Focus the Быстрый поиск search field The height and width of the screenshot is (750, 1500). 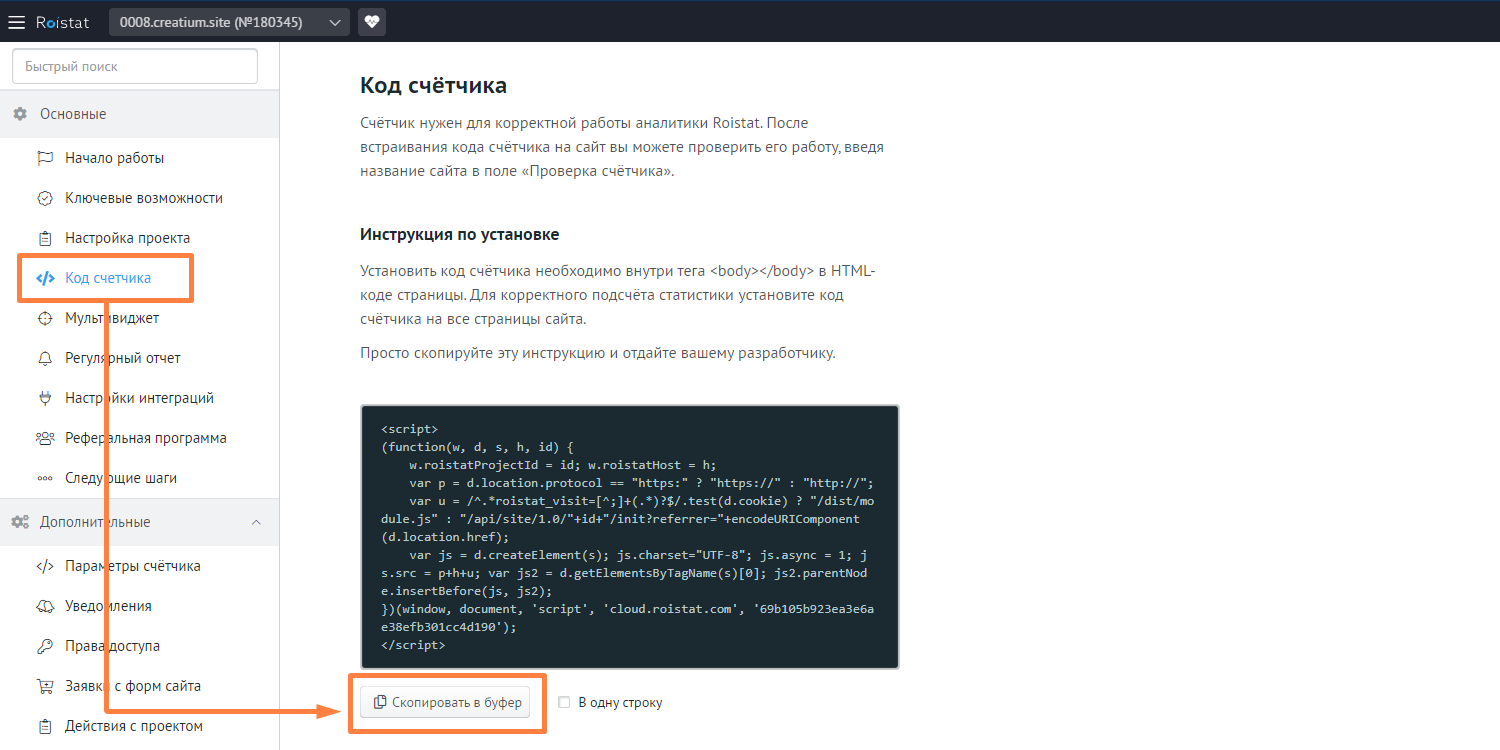pyautogui.click(x=135, y=67)
